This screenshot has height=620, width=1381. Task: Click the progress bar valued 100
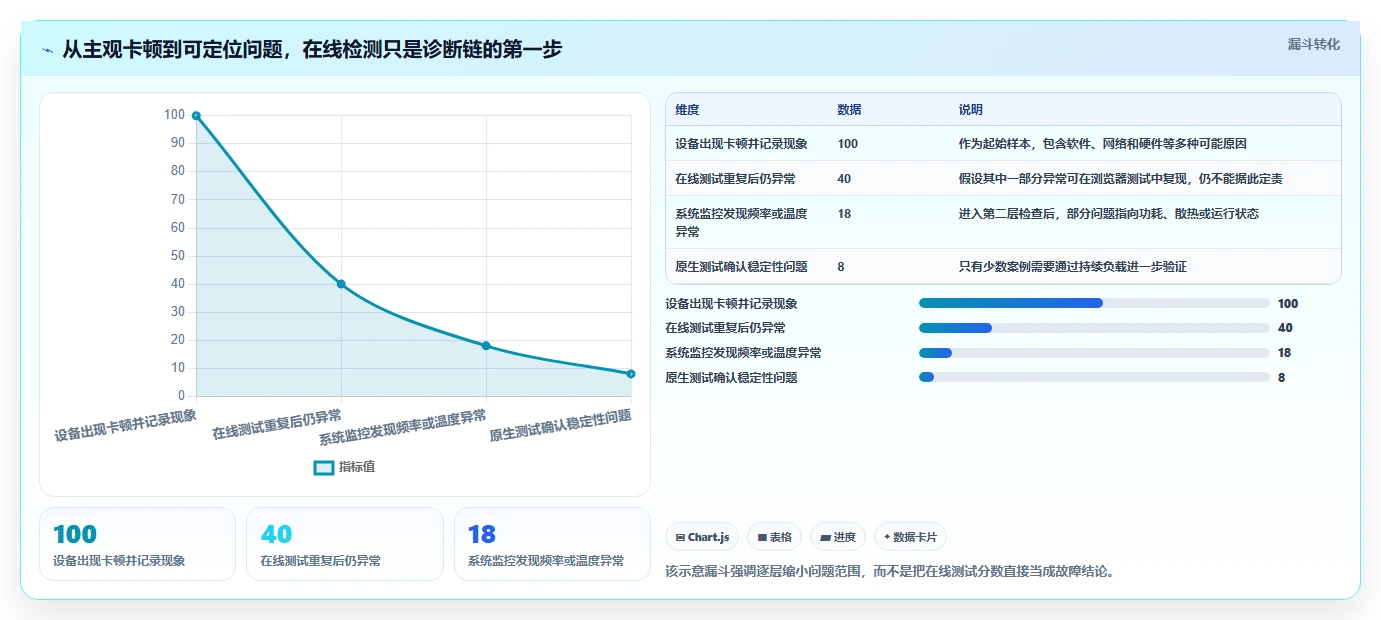pos(1094,303)
